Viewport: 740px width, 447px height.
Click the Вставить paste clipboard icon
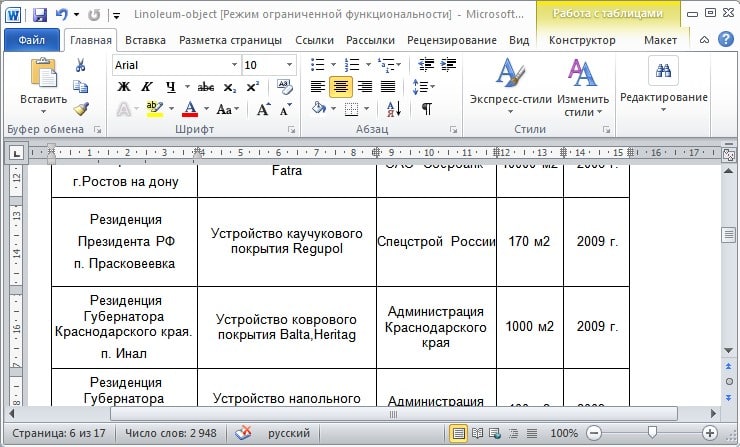(x=43, y=73)
